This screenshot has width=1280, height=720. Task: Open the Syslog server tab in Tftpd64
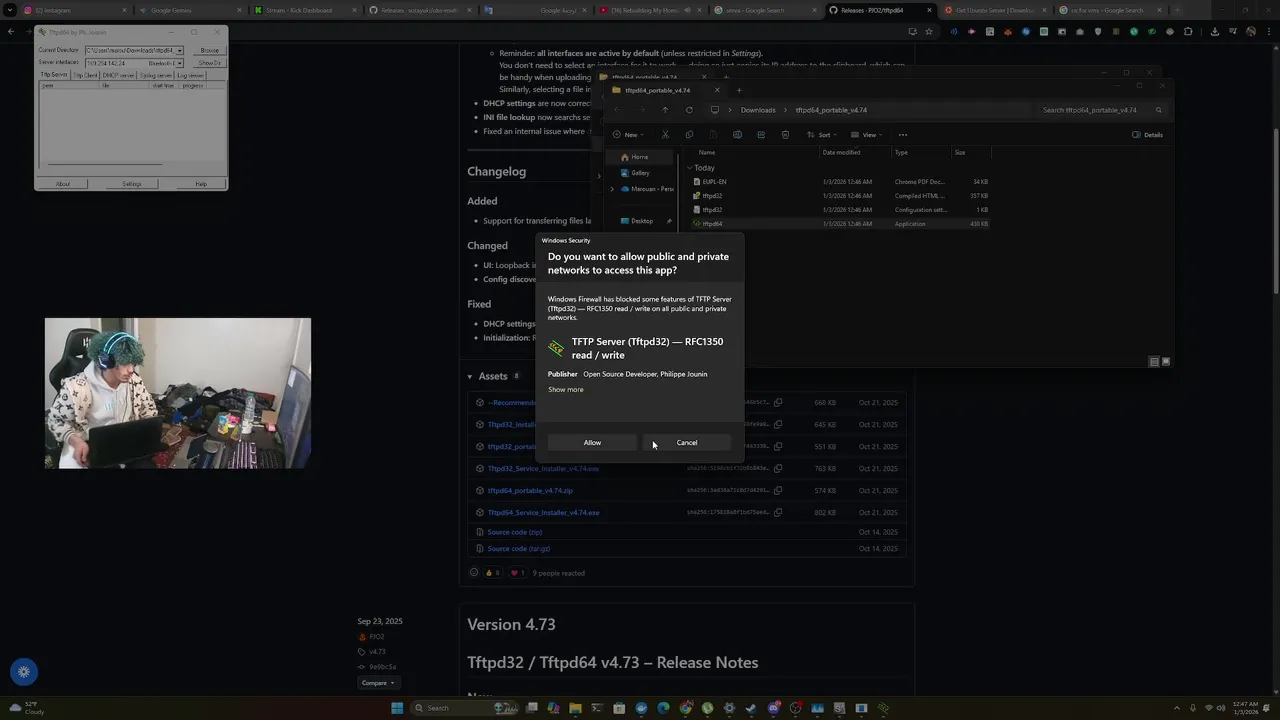pos(155,75)
